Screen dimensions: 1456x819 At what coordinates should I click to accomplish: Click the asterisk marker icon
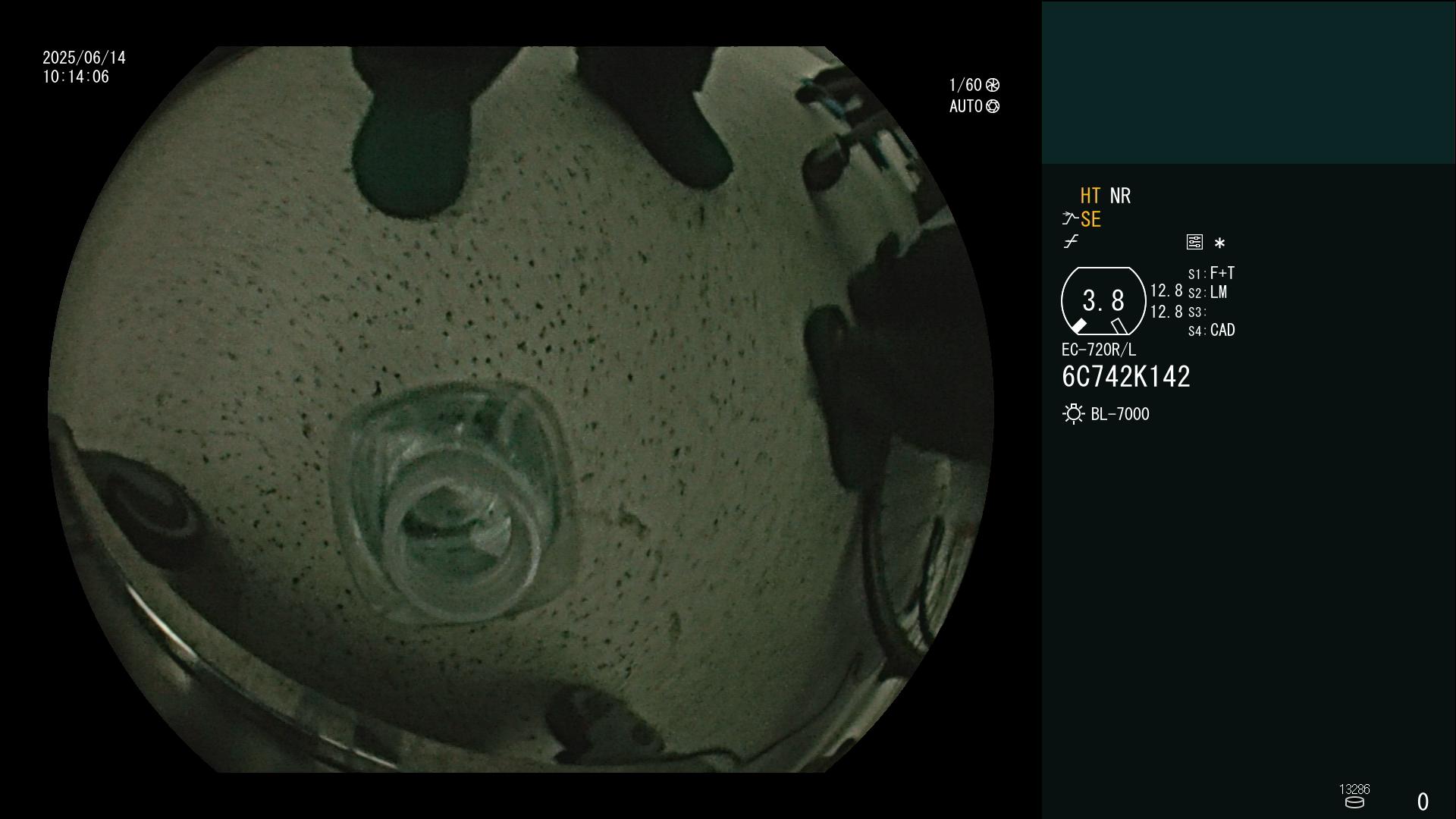tap(1219, 243)
